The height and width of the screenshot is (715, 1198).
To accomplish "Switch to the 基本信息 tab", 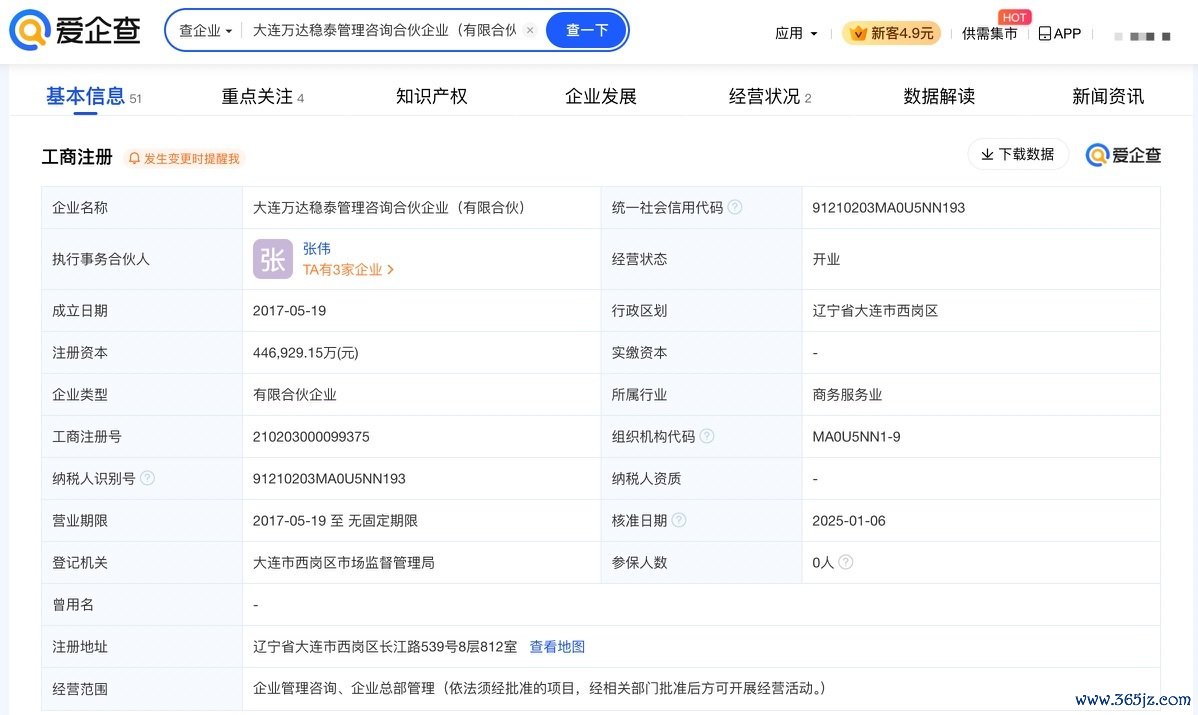I will pos(93,96).
